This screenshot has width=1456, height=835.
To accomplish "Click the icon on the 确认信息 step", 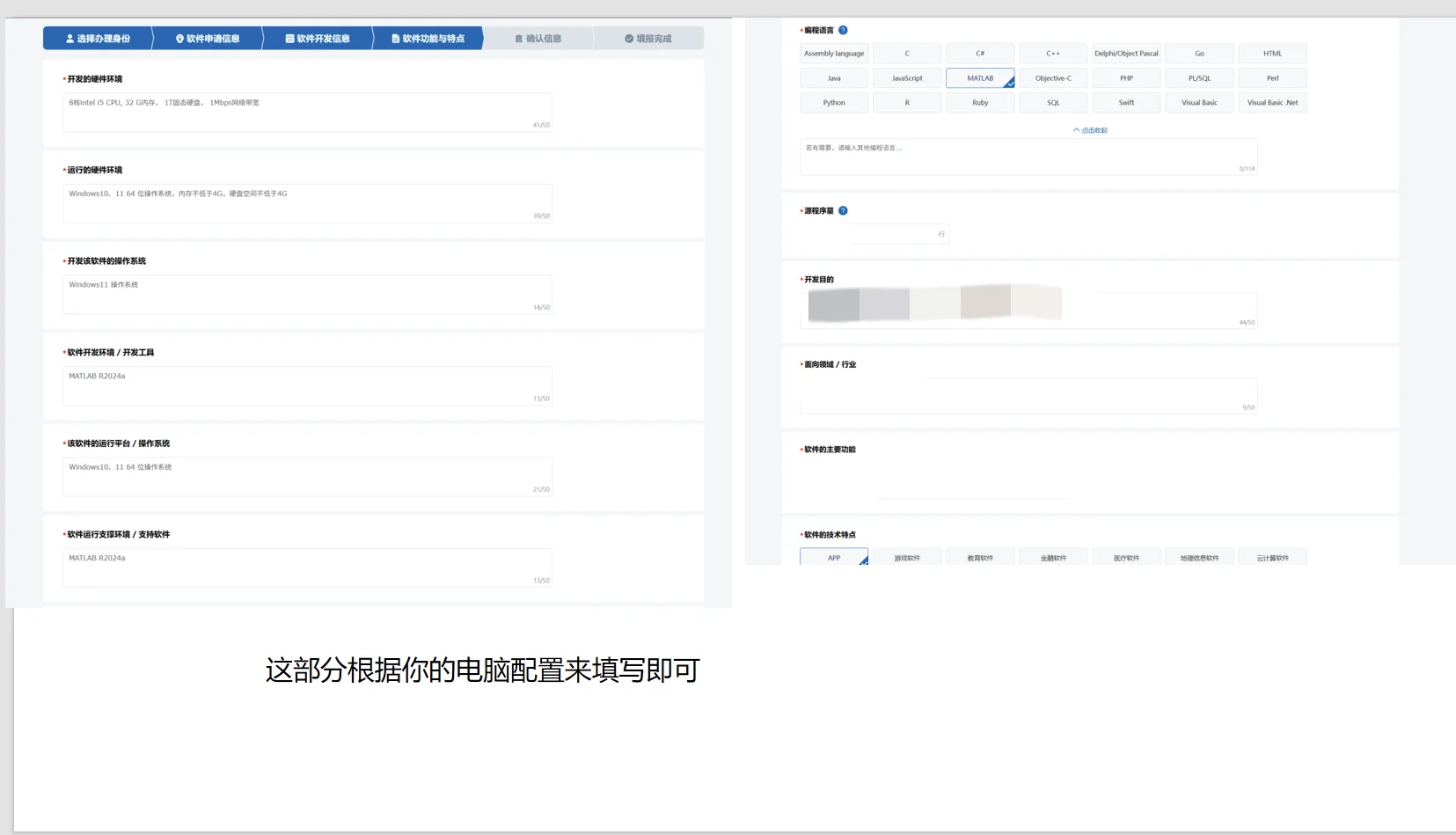I will 518,38.
